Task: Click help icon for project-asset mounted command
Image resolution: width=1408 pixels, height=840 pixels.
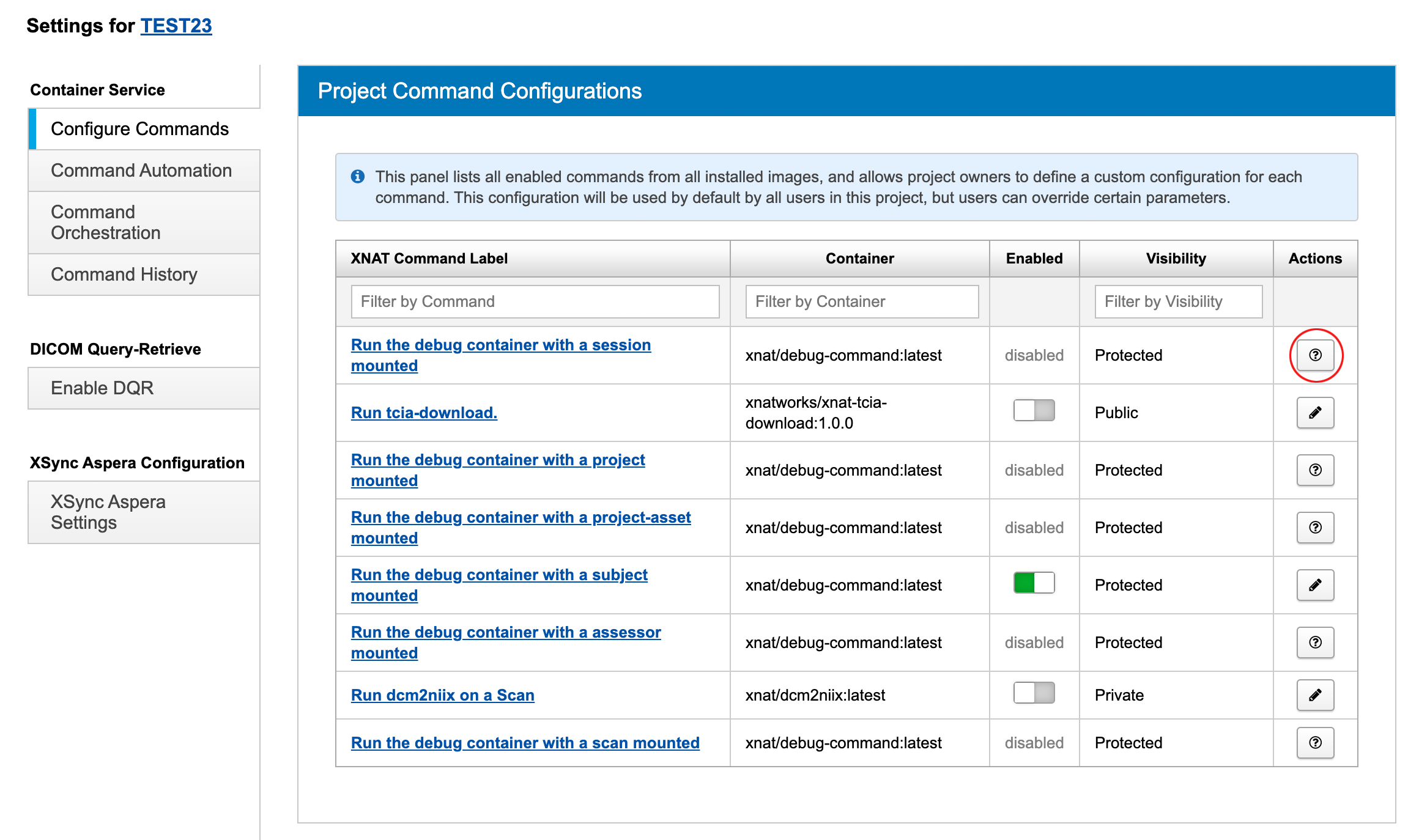Action: [x=1315, y=528]
